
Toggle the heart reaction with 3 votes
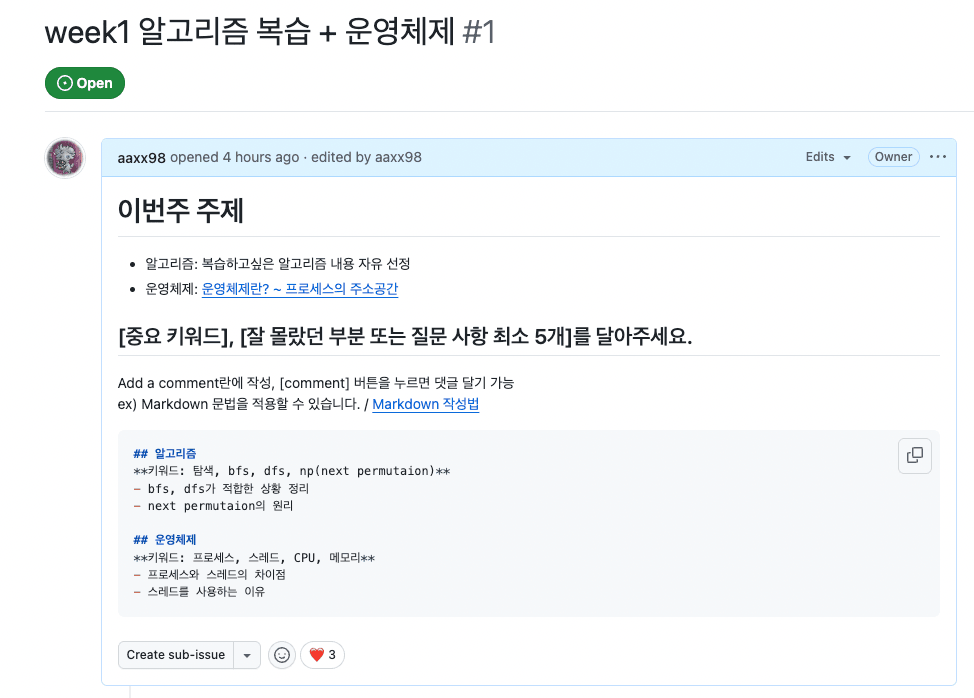coord(322,655)
